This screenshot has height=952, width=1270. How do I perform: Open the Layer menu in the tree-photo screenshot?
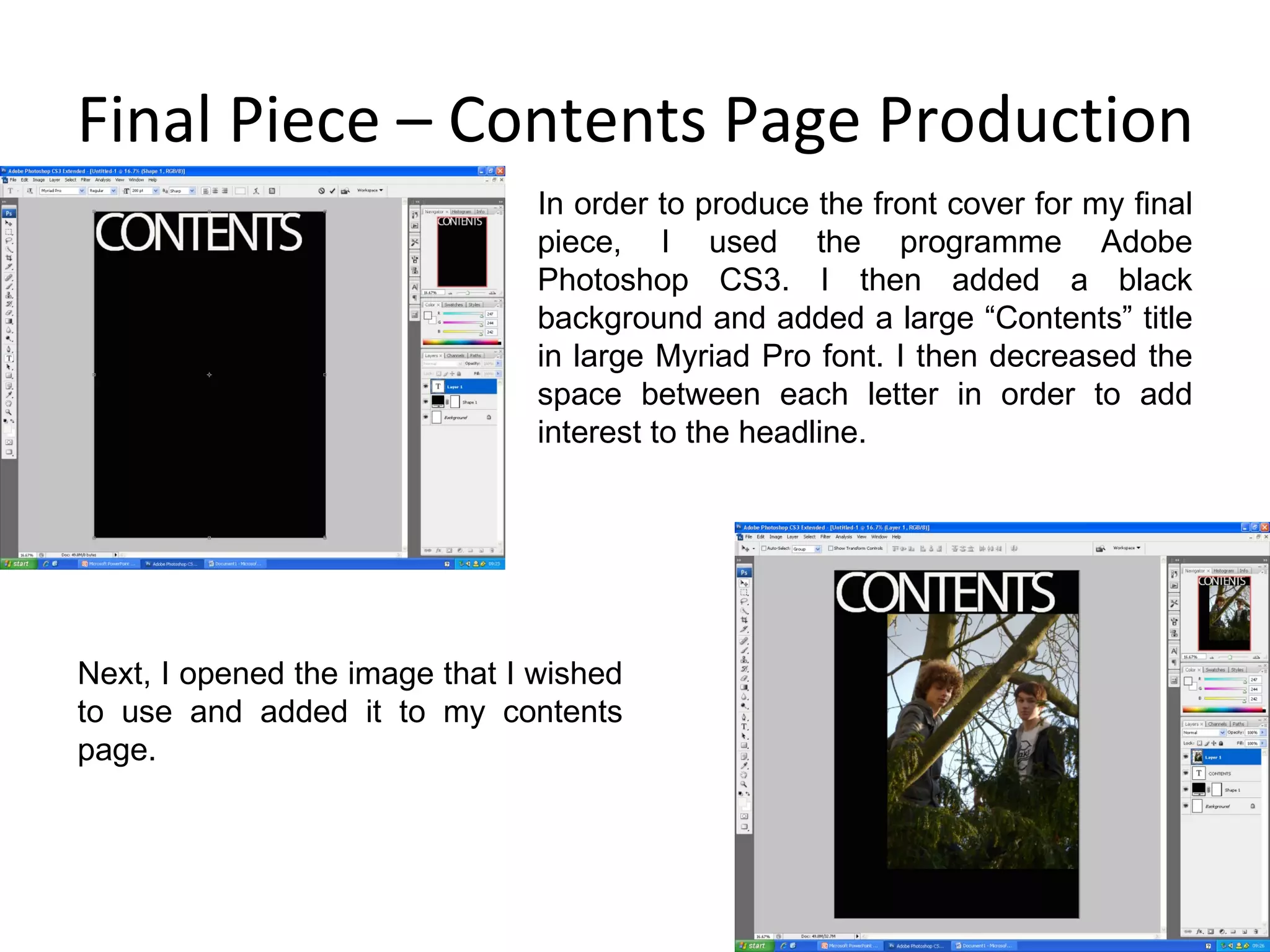click(793, 537)
